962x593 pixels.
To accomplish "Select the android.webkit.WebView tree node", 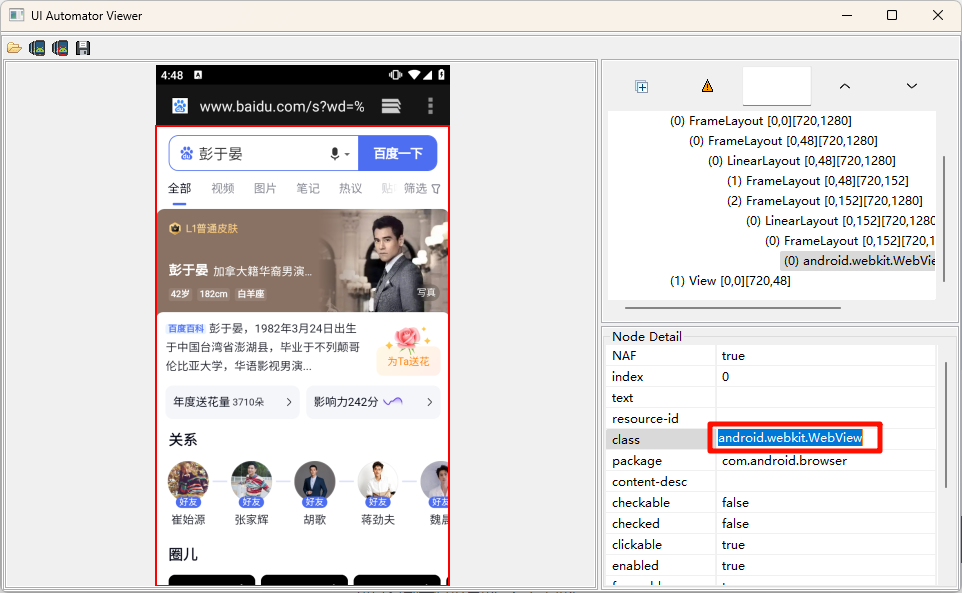I will pyautogui.click(x=858, y=261).
